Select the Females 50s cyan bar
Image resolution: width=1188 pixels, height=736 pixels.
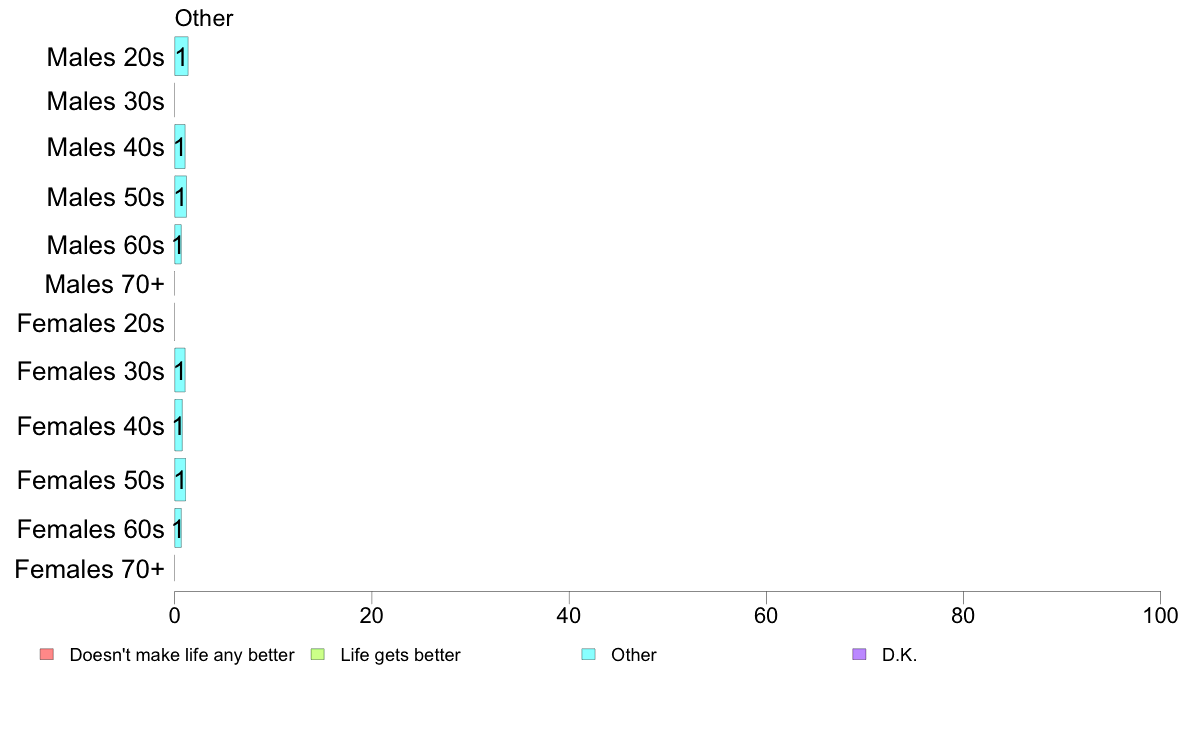180,480
